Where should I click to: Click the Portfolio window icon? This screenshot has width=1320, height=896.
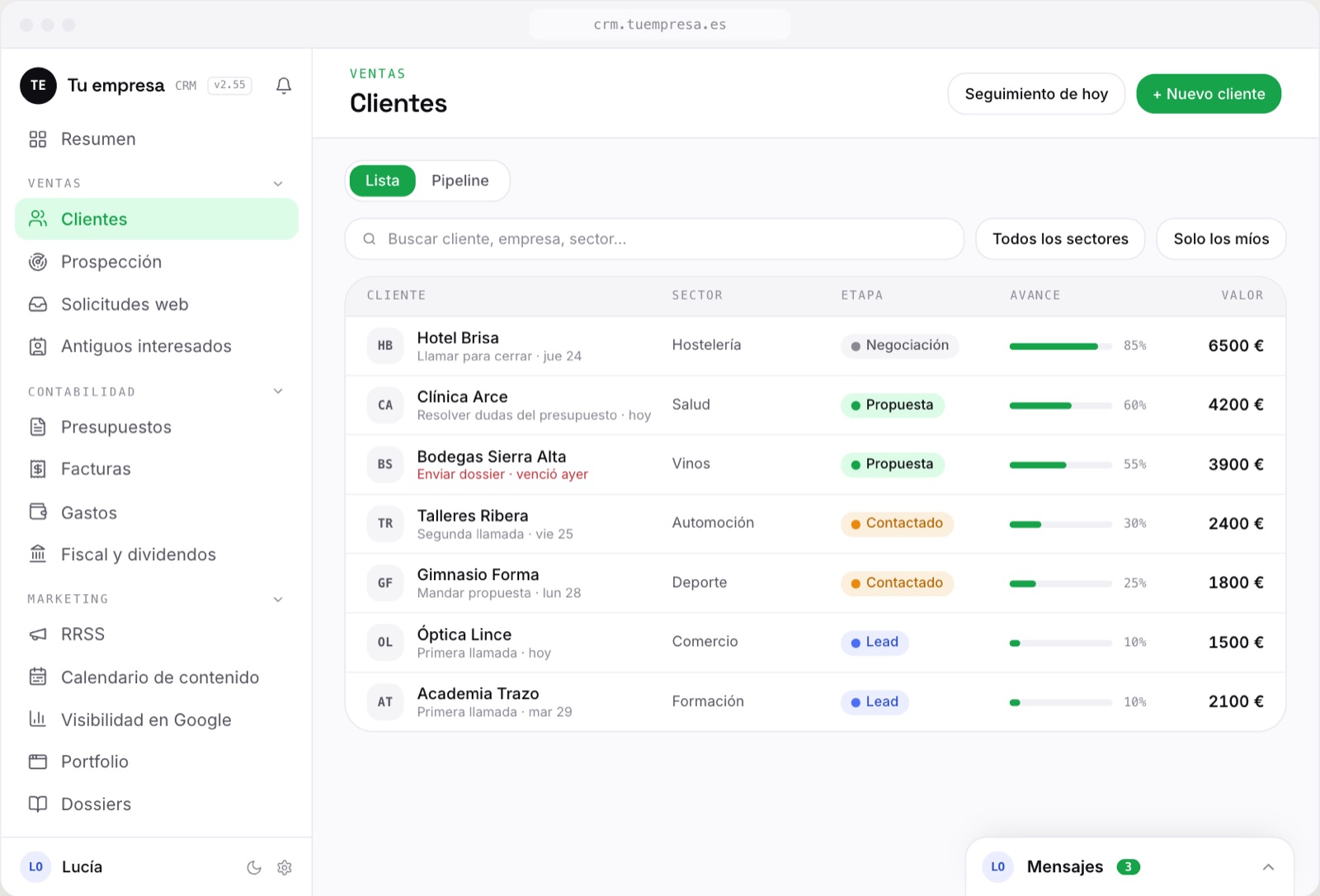point(38,762)
